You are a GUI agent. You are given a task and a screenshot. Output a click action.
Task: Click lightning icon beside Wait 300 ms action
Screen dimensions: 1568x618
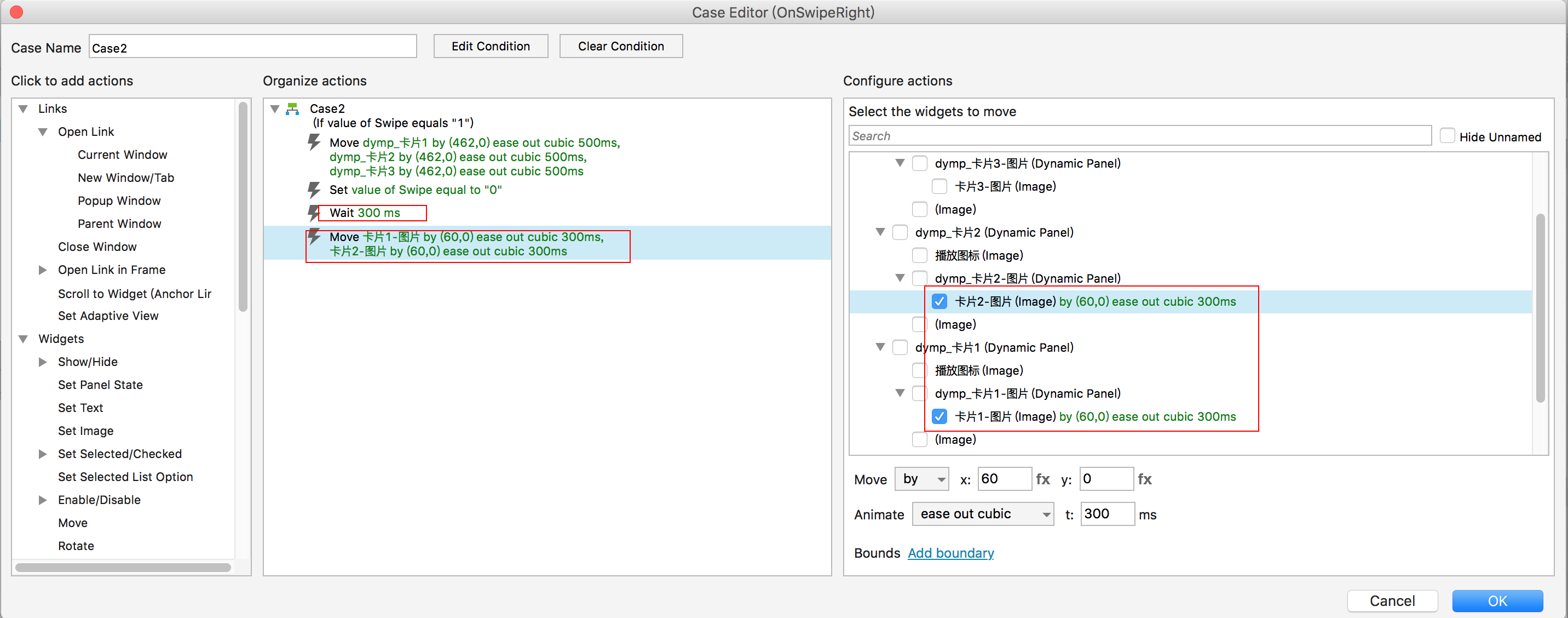pyautogui.click(x=314, y=213)
